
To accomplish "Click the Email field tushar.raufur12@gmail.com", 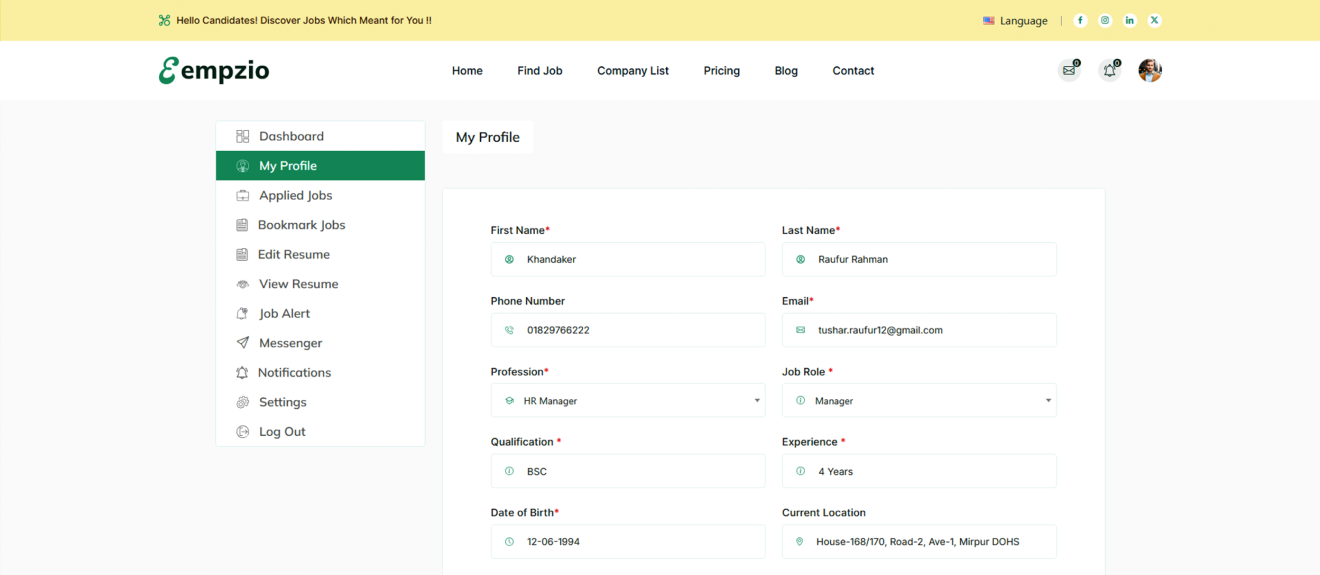I will pyautogui.click(x=919, y=330).
